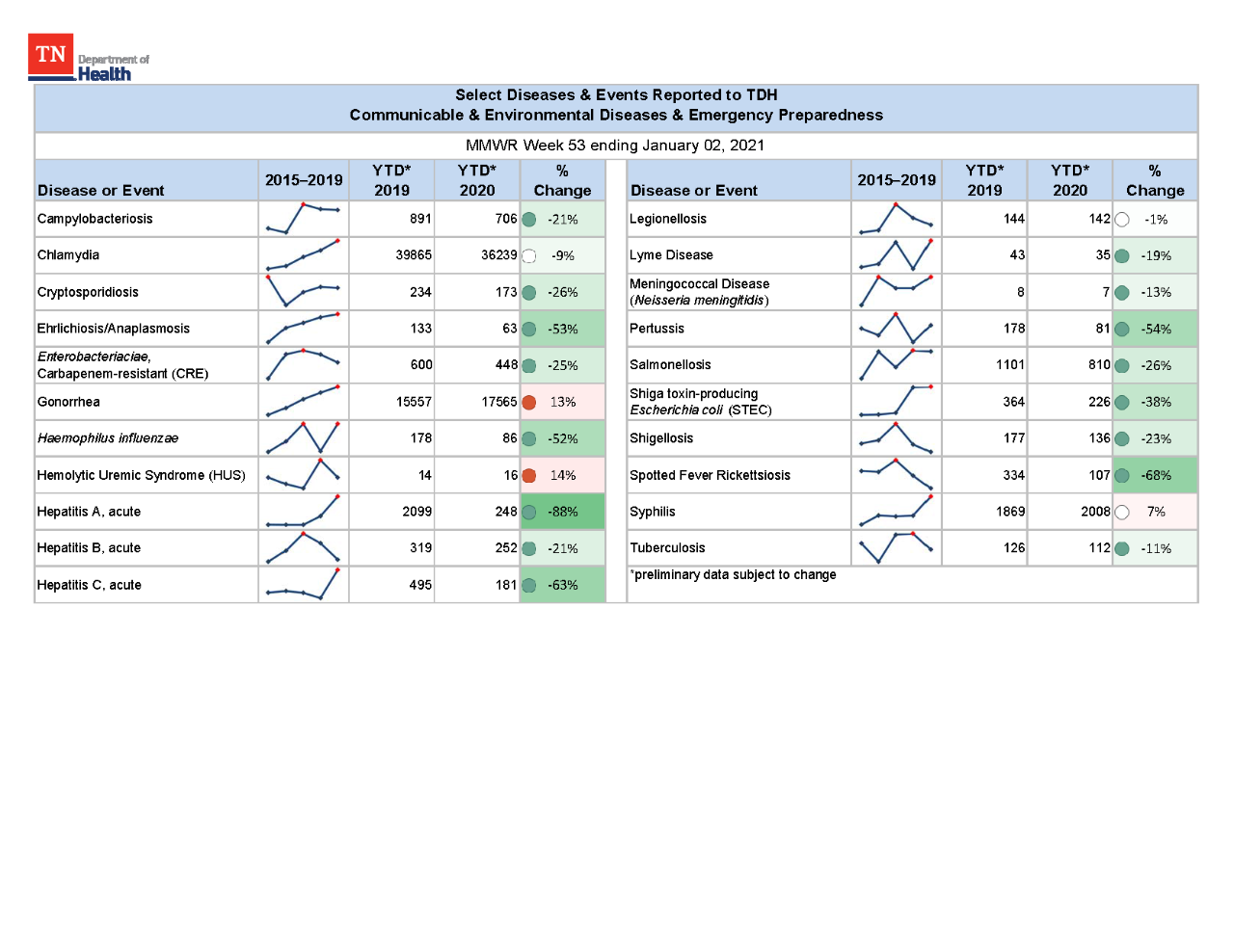Select the green dot in the Pertussis row
Screen dimensions: 1234x952
click(1122, 330)
